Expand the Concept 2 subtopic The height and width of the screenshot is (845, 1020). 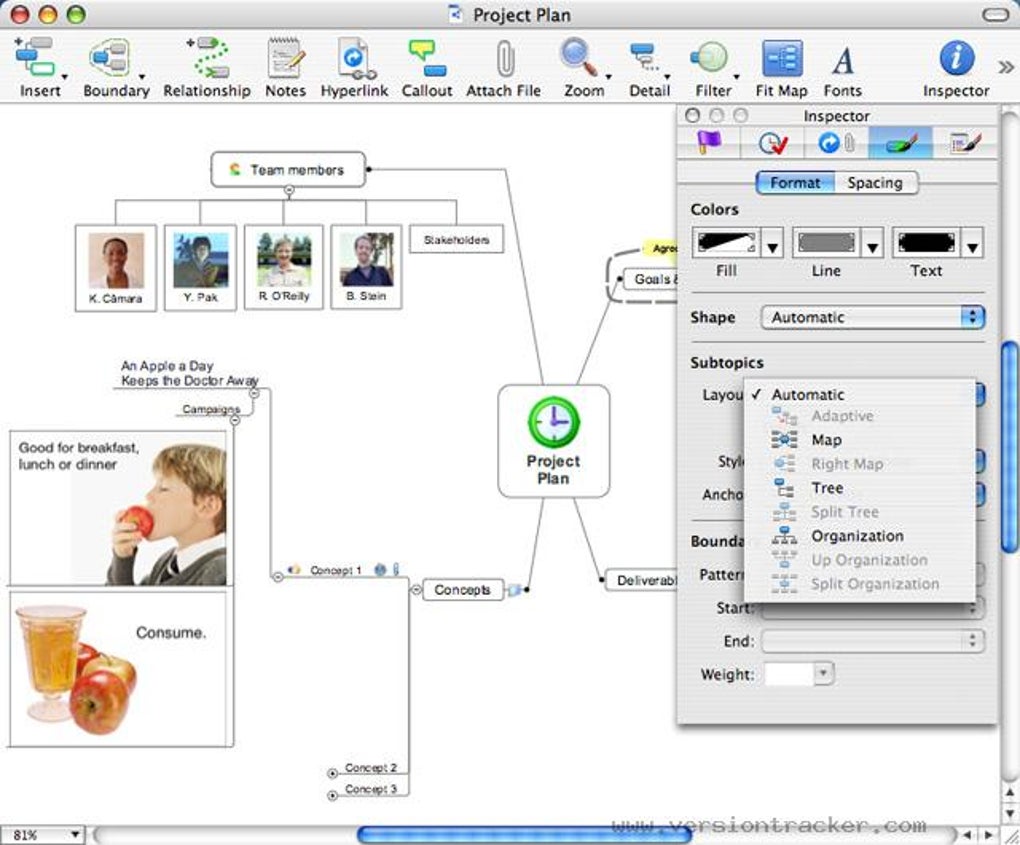[x=332, y=773]
